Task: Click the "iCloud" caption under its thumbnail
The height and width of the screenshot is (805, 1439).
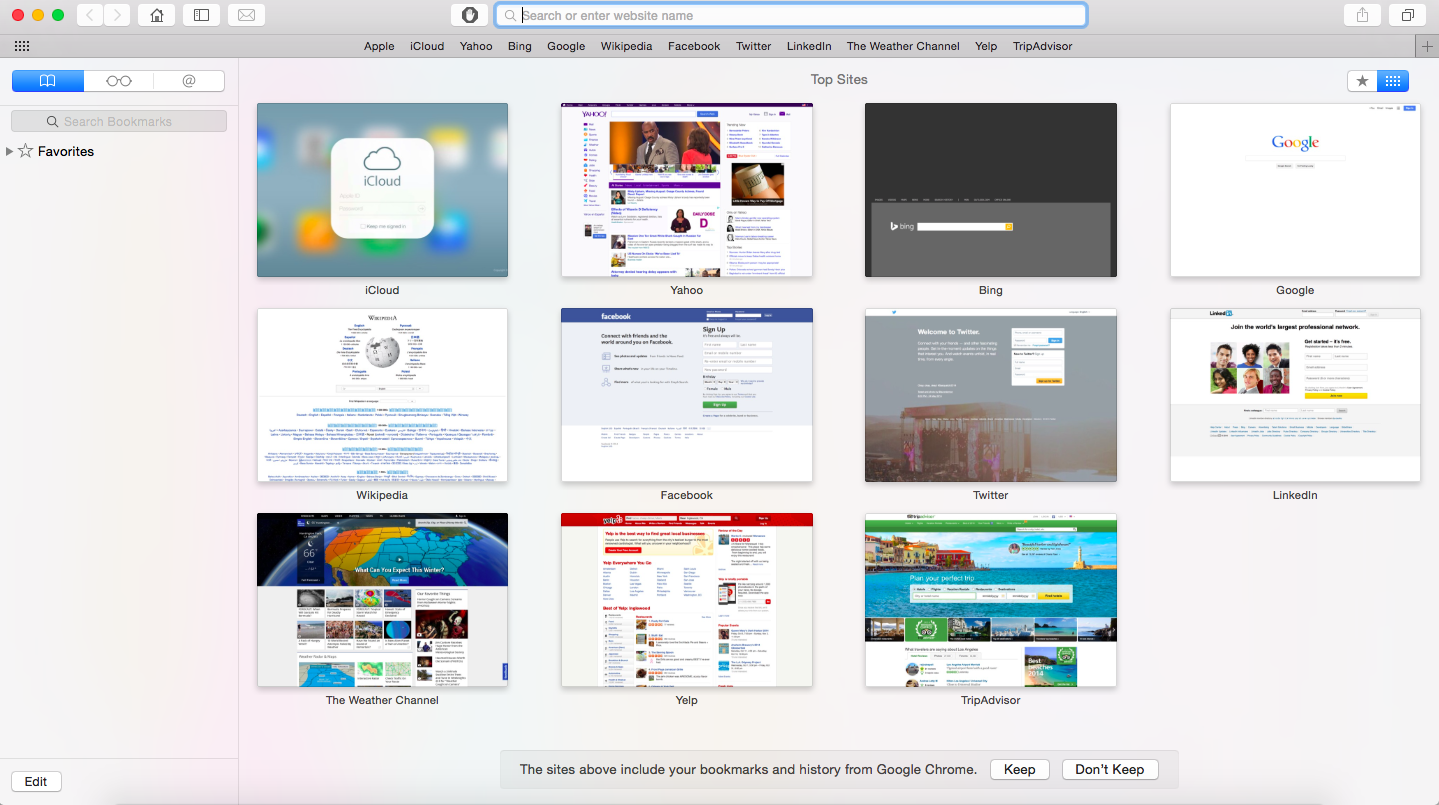Action: (382, 290)
